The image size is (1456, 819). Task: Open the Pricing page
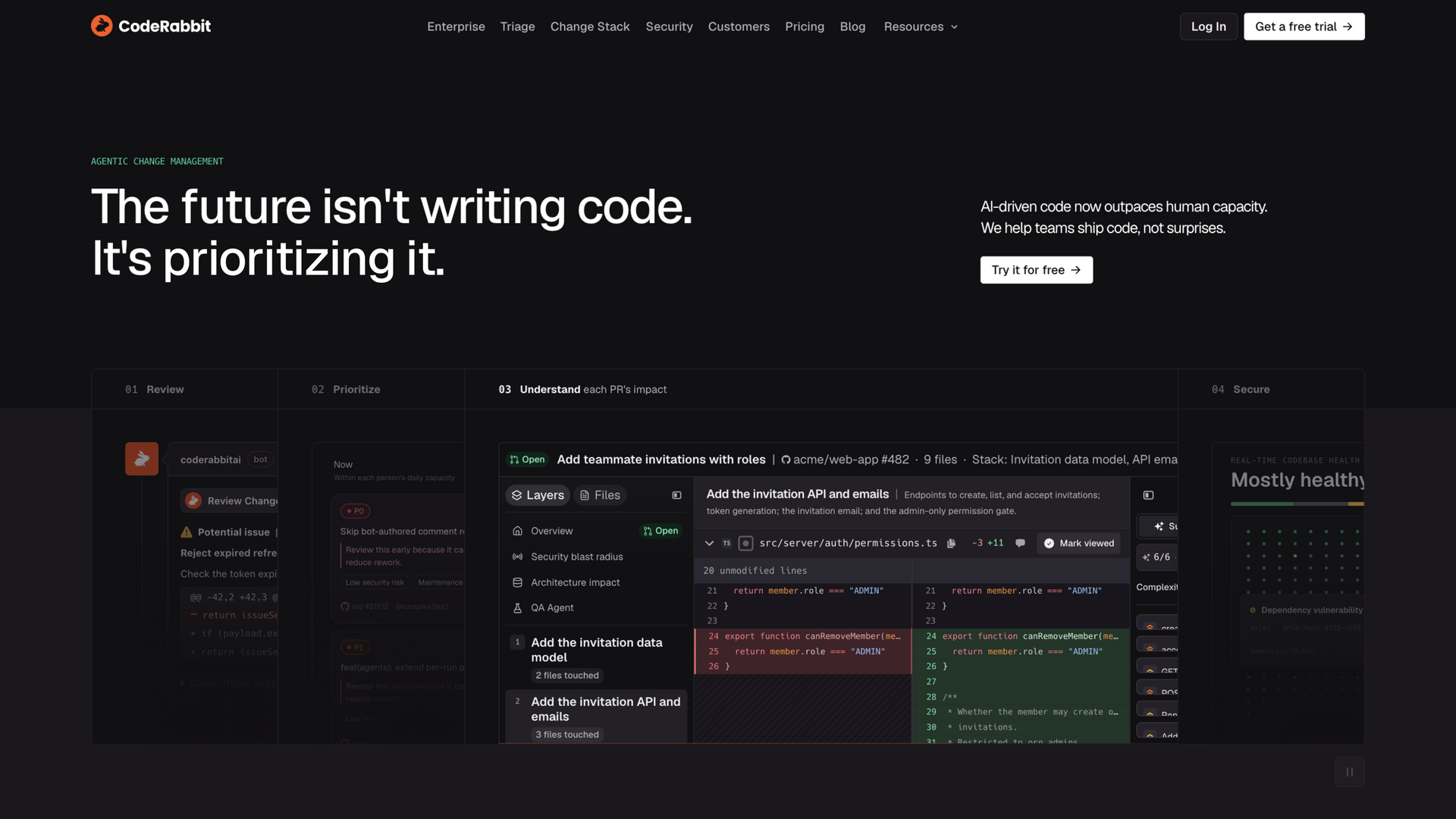click(805, 27)
